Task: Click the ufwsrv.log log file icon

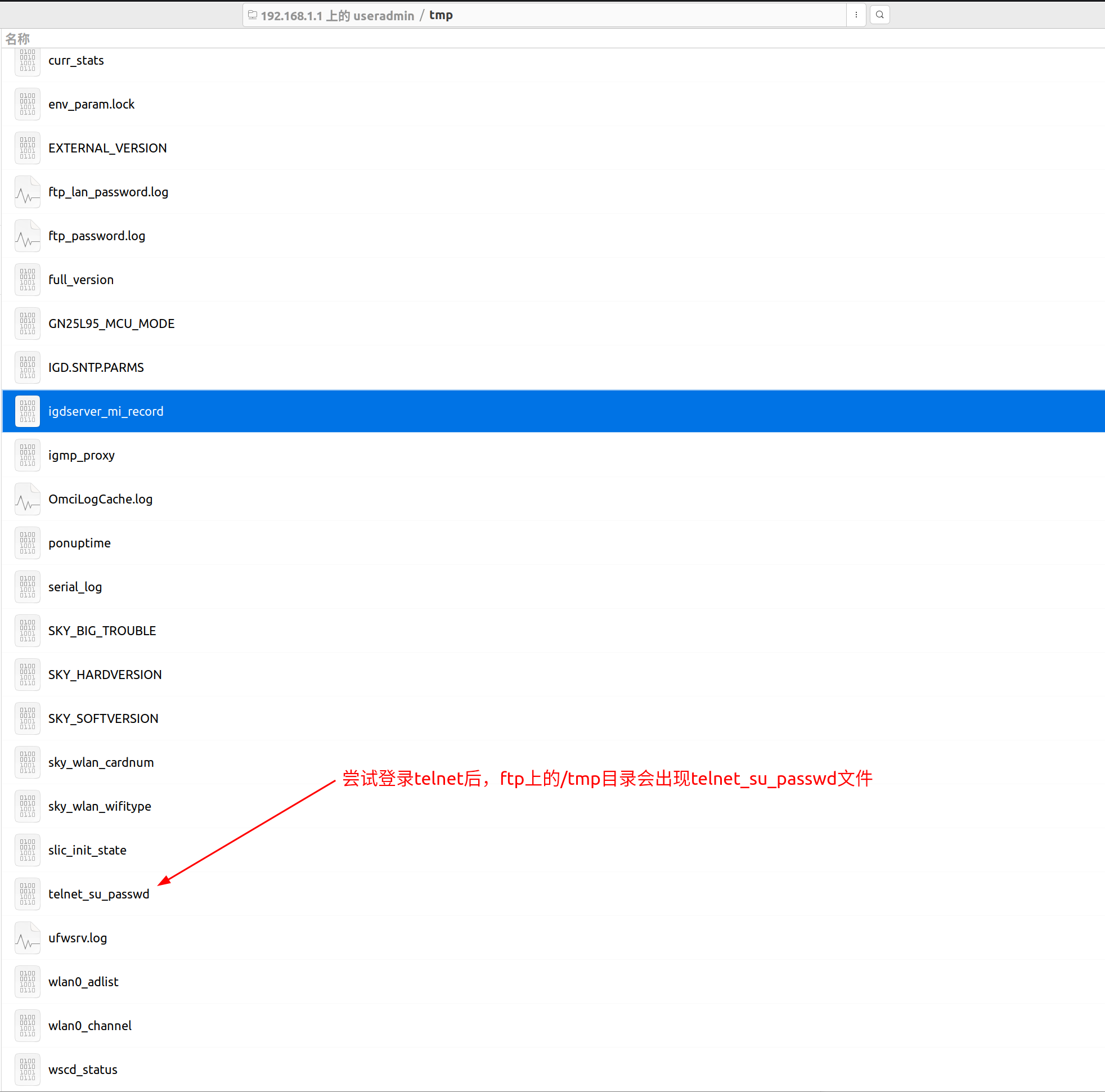Action: click(x=28, y=937)
